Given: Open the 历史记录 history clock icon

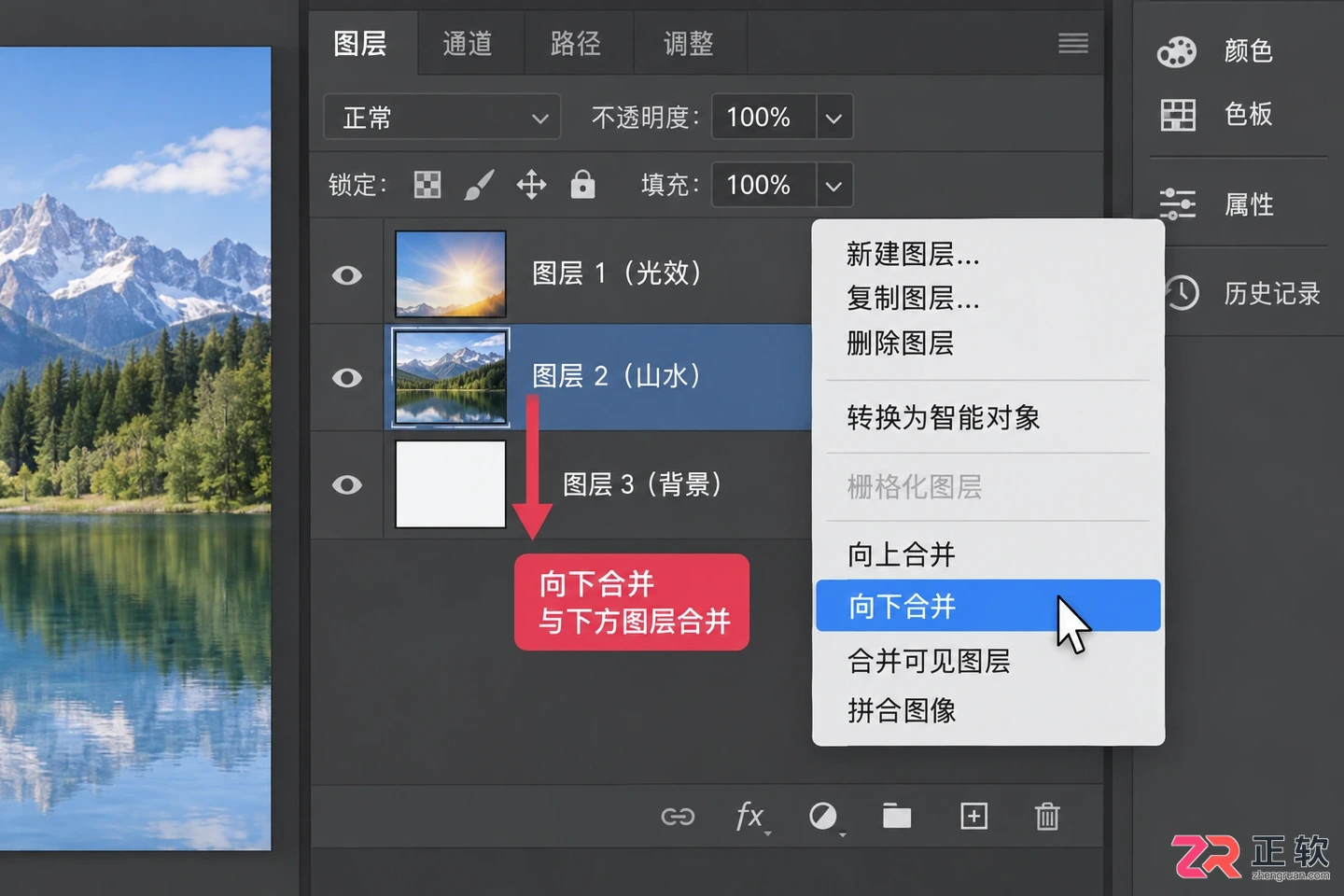Looking at the screenshot, I should pyautogui.click(x=1182, y=293).
